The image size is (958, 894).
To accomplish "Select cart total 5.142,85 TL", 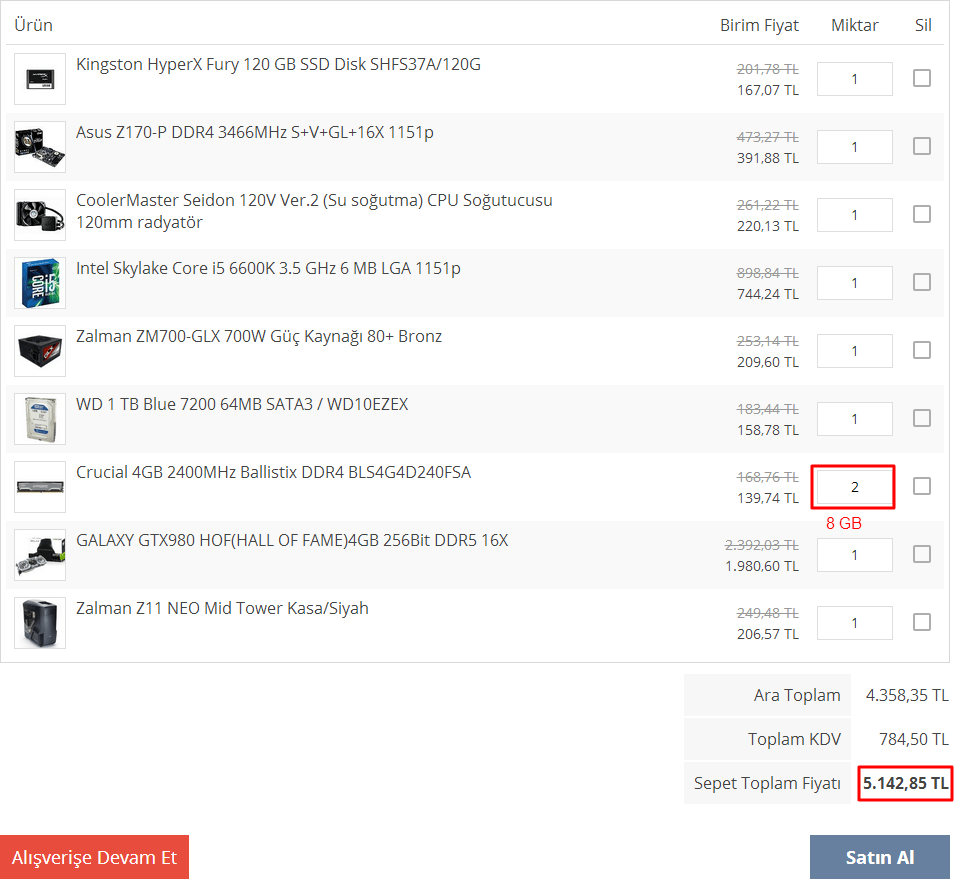I will (905, 783).
